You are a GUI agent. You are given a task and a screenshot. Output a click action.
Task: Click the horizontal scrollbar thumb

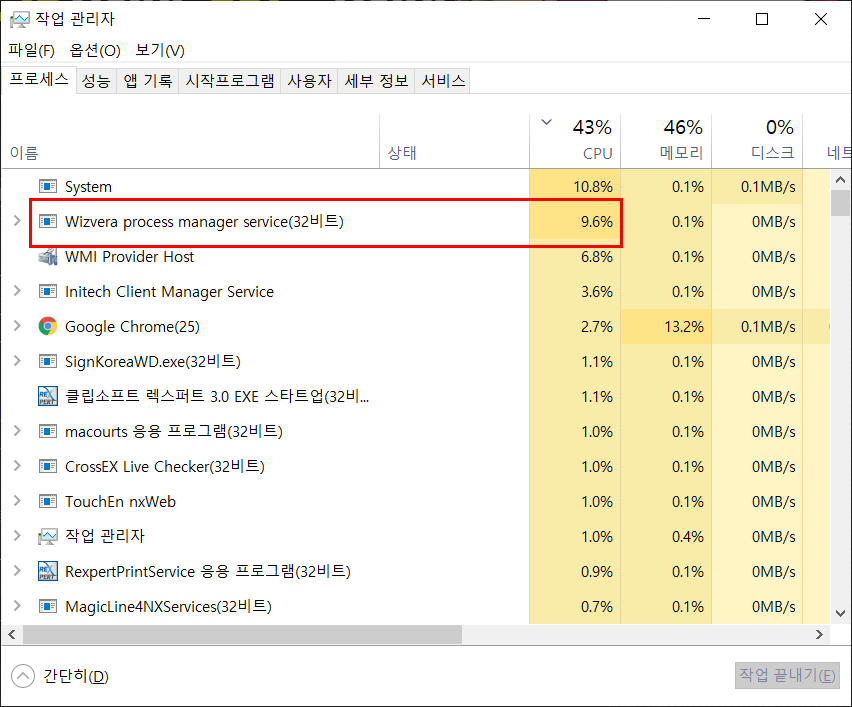[x=242, y=634]
